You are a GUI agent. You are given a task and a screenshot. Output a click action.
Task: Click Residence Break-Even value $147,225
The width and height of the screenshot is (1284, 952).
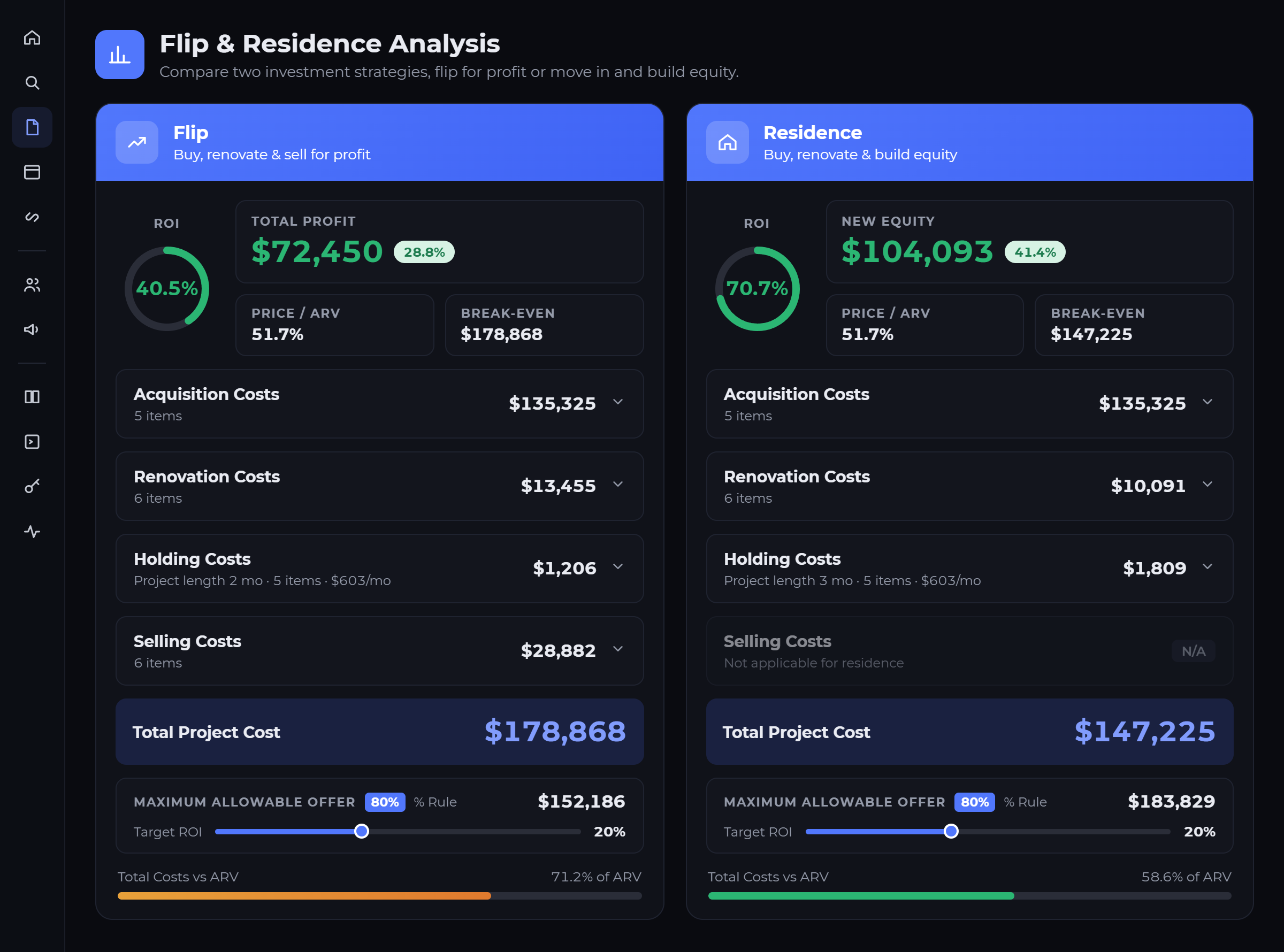[1091, 334]
